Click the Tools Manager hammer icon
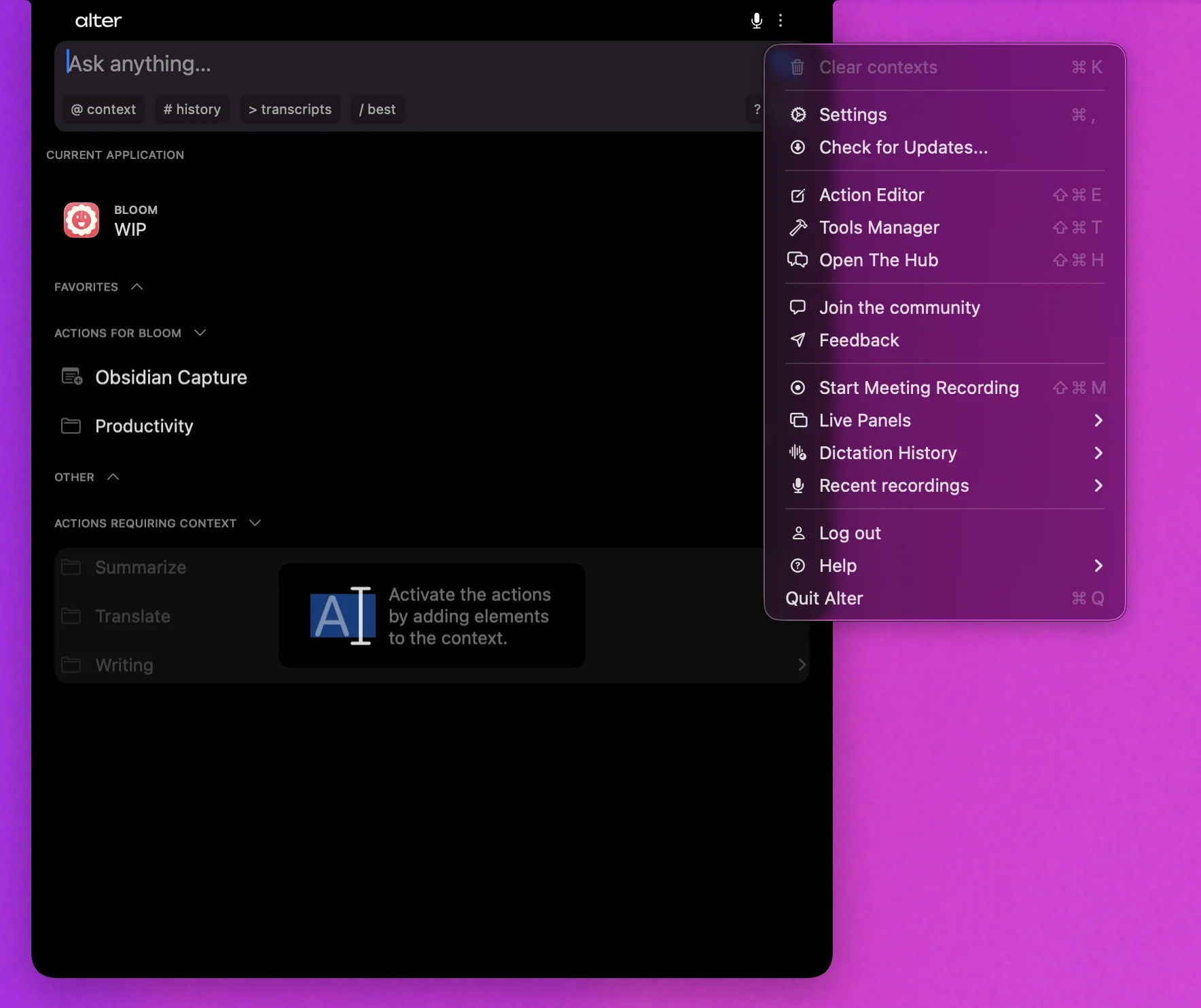Screen dimensions: 1201x1008 tap(797, 228)
